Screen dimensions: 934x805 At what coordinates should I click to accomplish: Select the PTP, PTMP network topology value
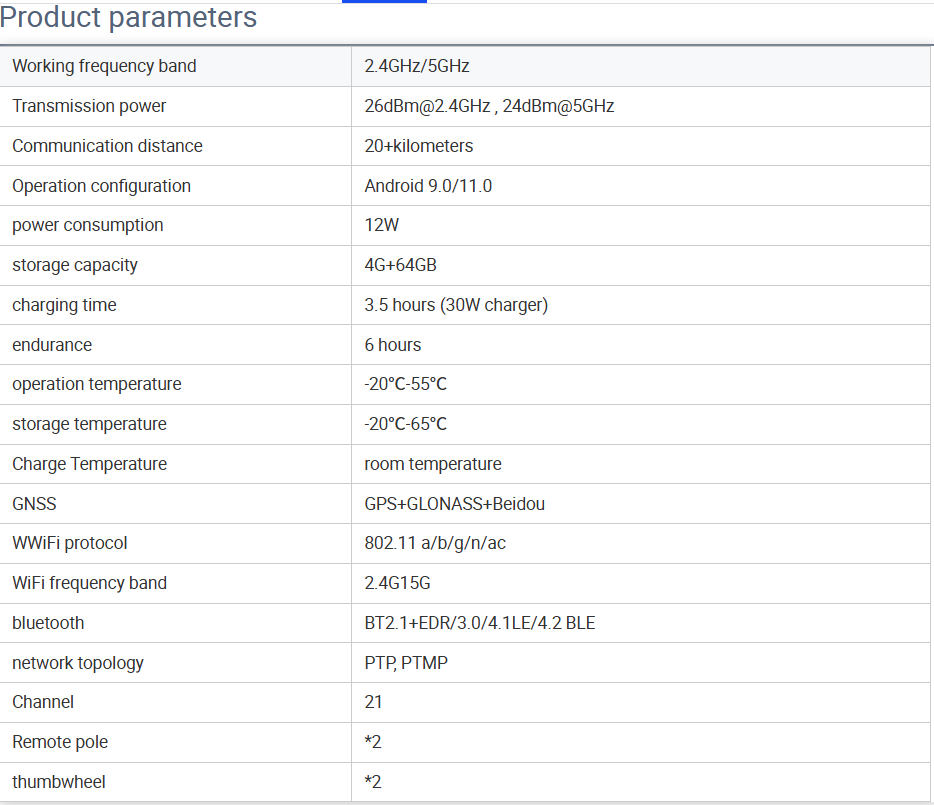(x=406, y=663)
